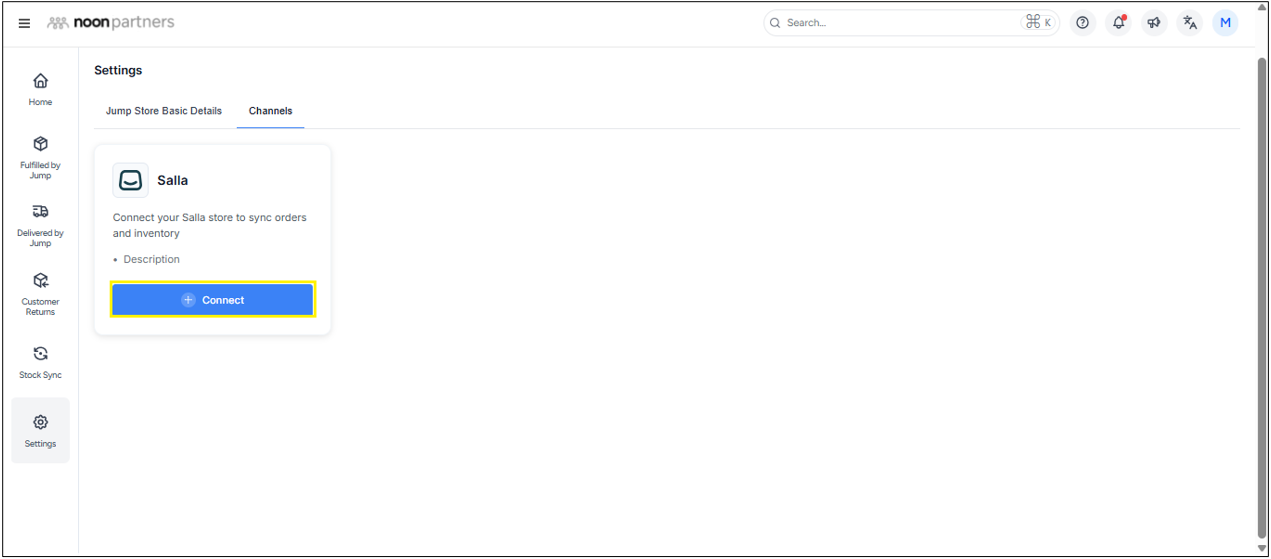This screenshot has width=1271, height=559.
Task: Open Stock Sync in sidebar
Action: coord(41,362)
